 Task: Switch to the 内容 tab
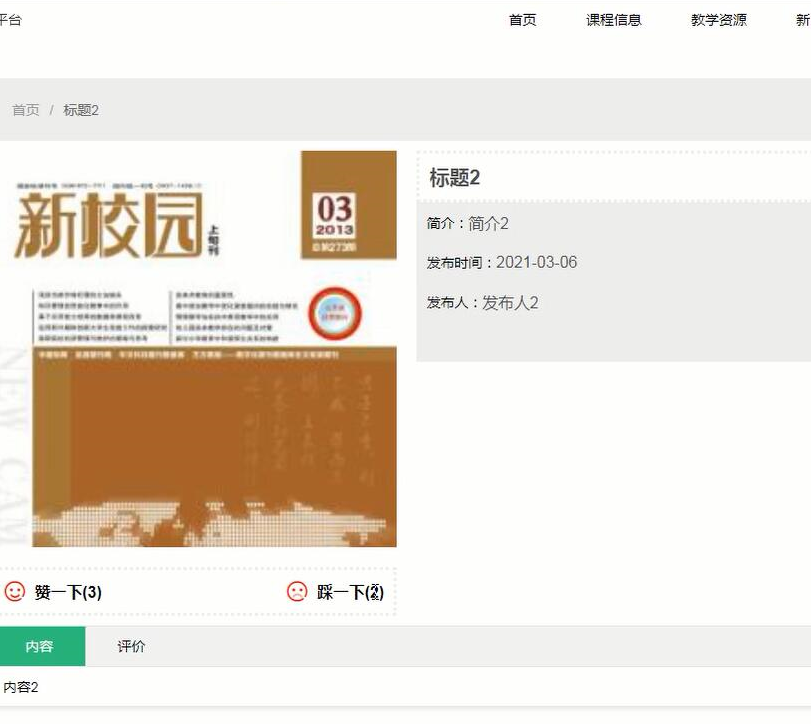42,646
